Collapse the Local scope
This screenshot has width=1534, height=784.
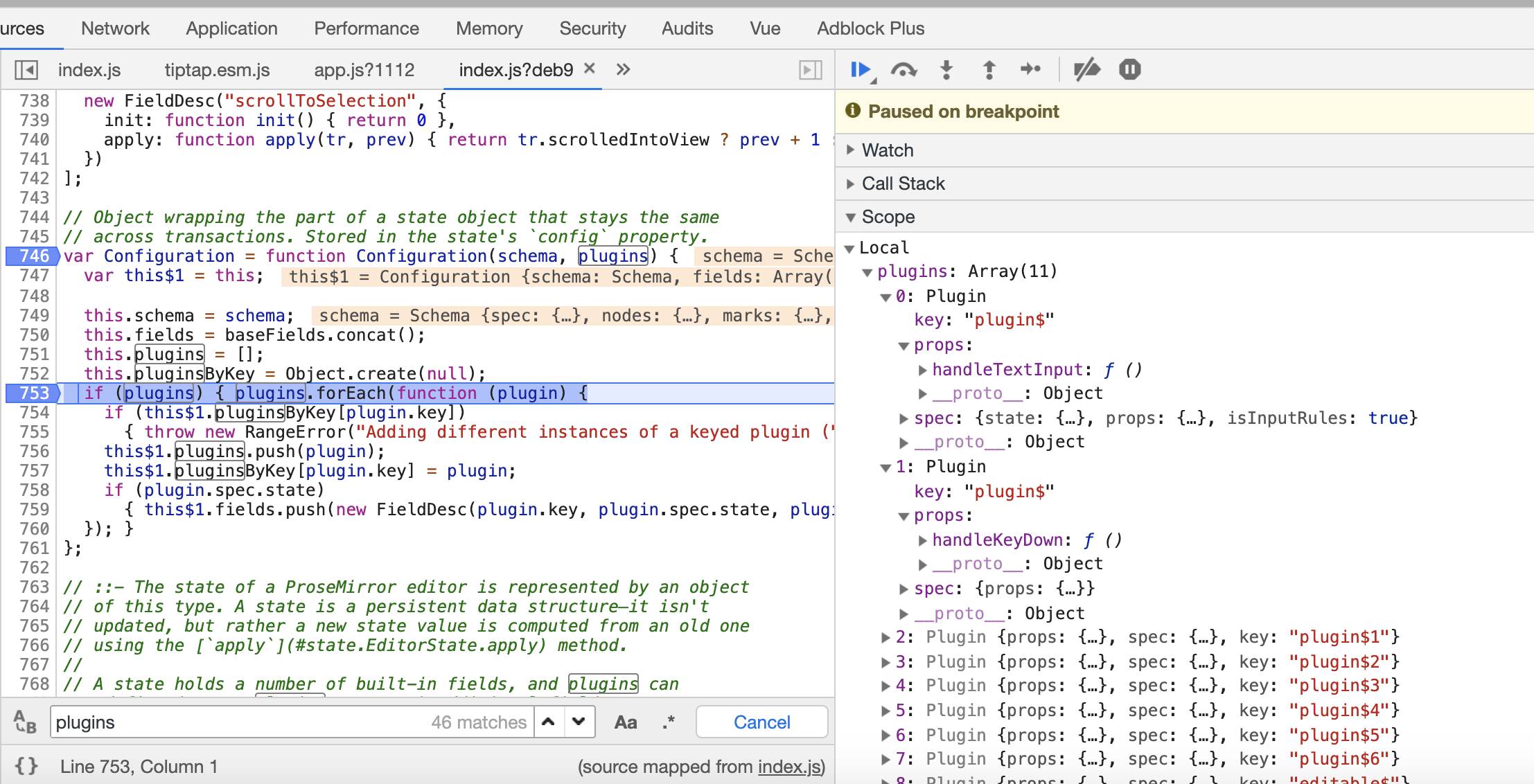tap(849, 248)
